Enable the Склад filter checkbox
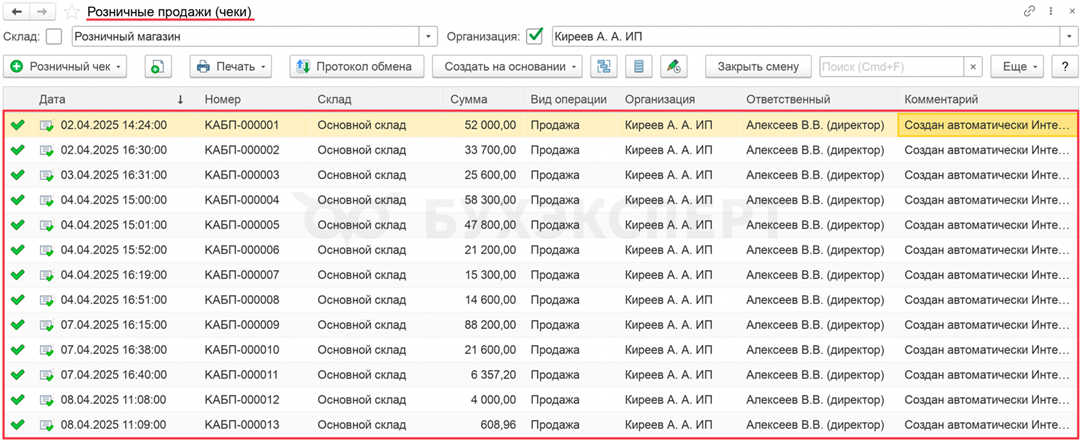 pos(54,37)
